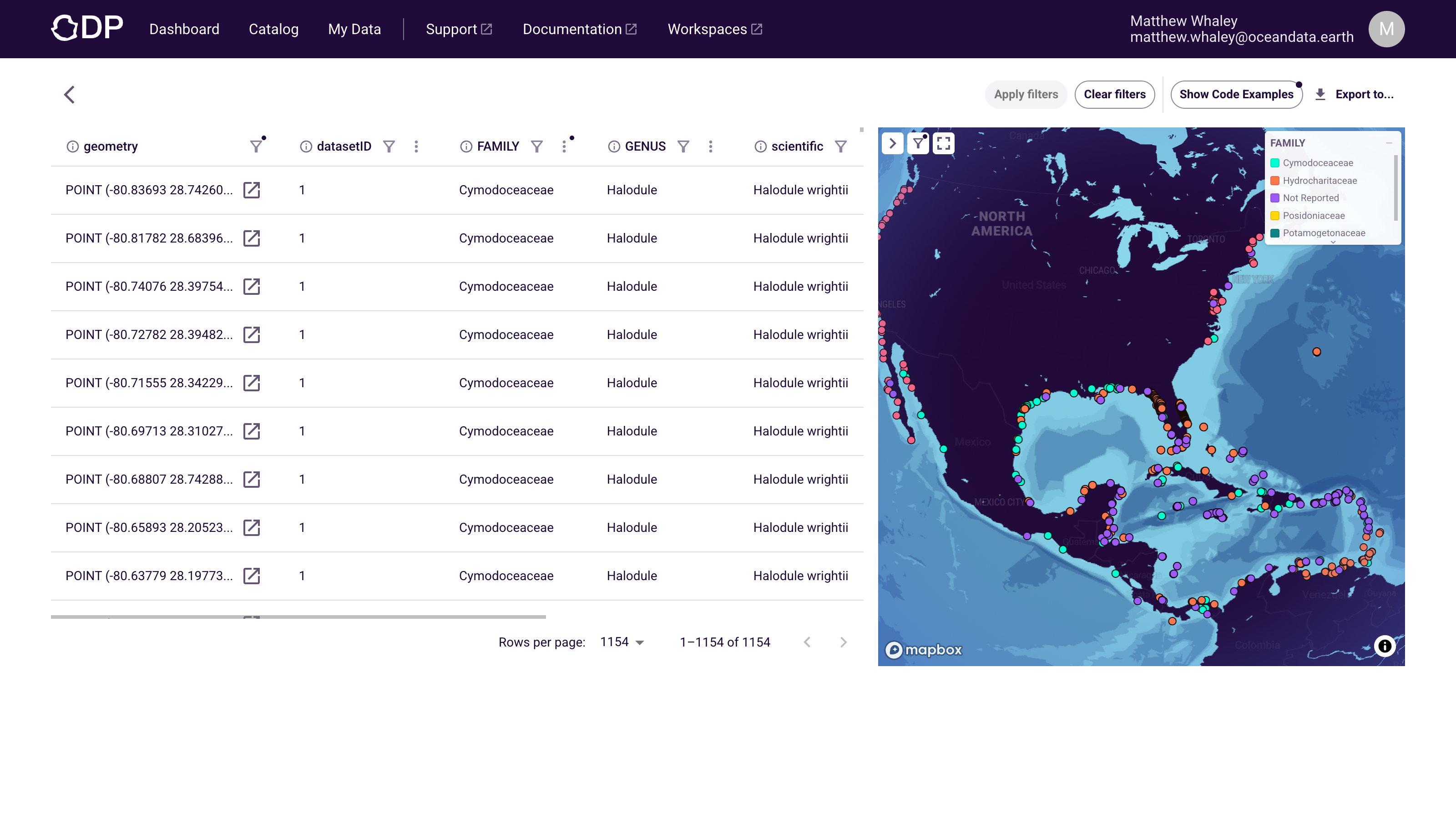Collapse the map panel with the chevron
Viewport: 1456px width, 819px height.
[x=892, y=143]
